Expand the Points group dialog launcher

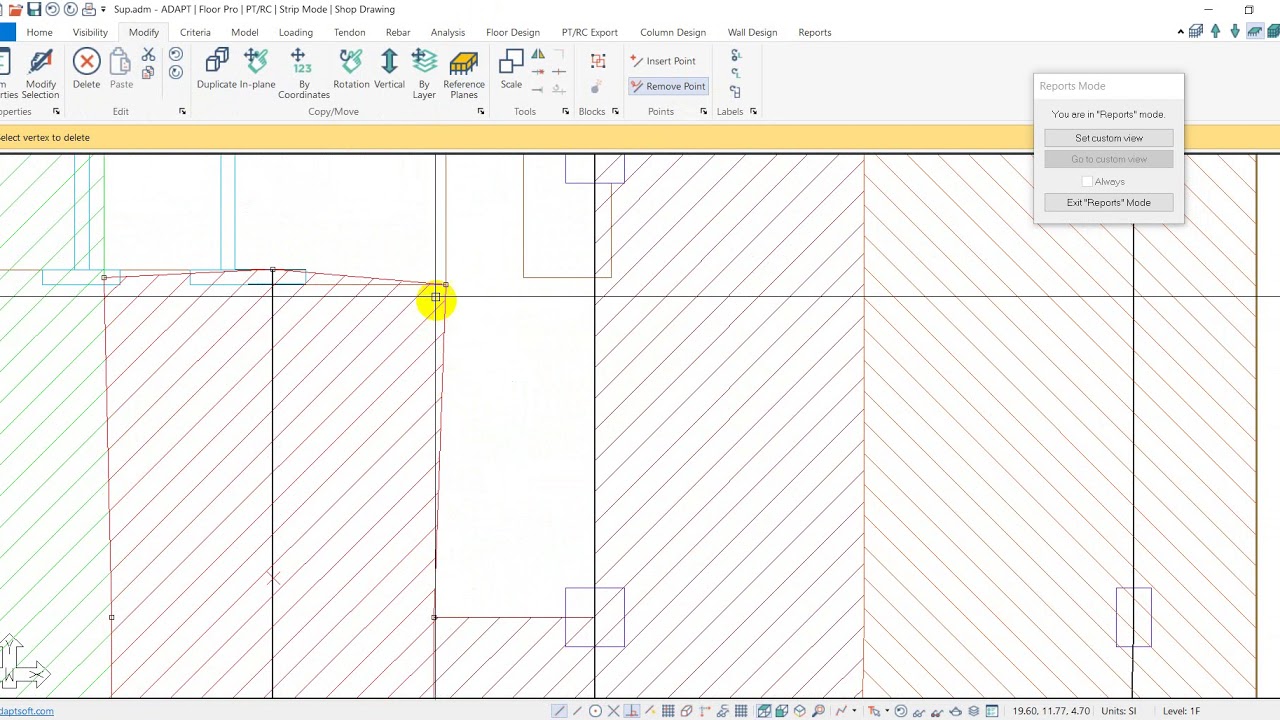703,111
